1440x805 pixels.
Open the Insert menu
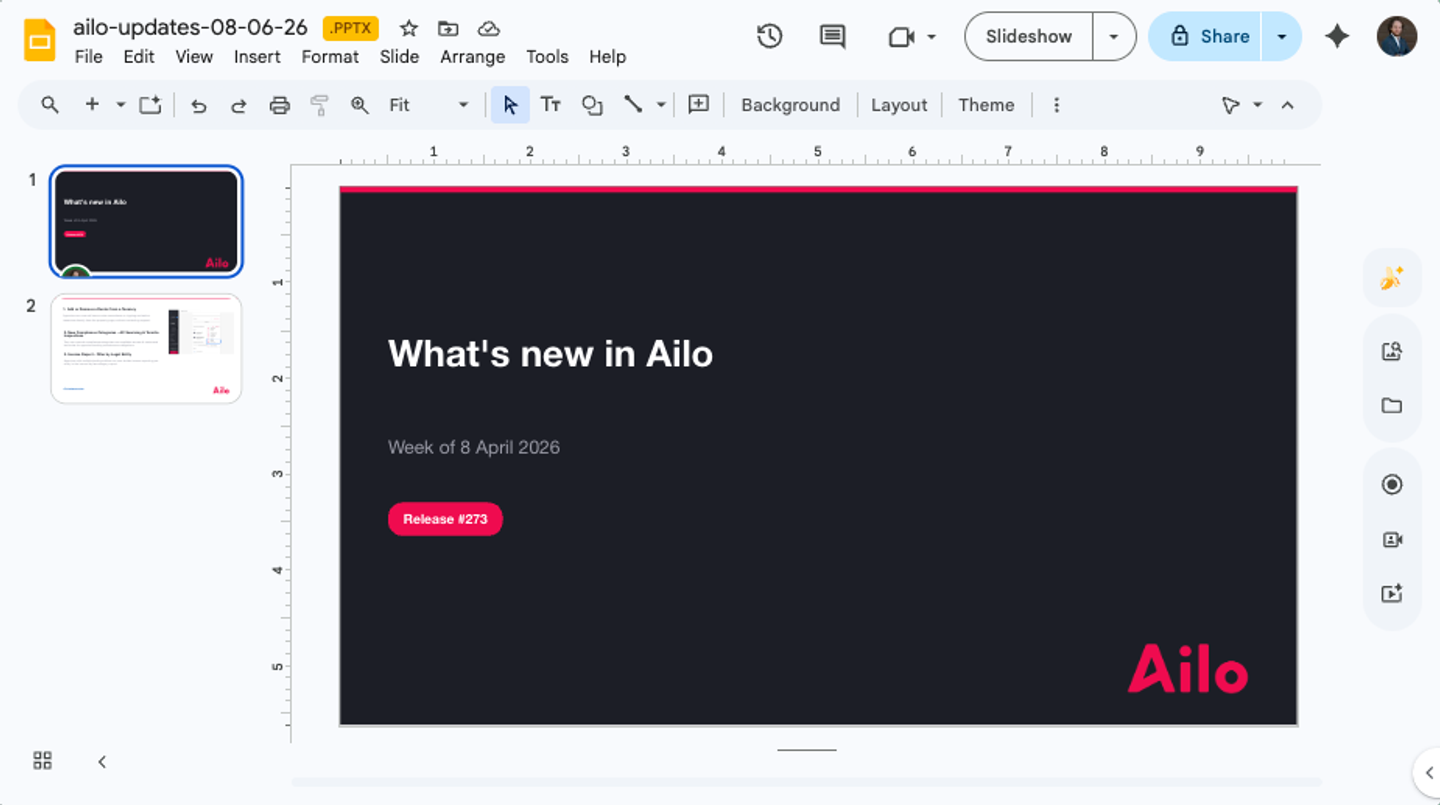click(257, 57)
